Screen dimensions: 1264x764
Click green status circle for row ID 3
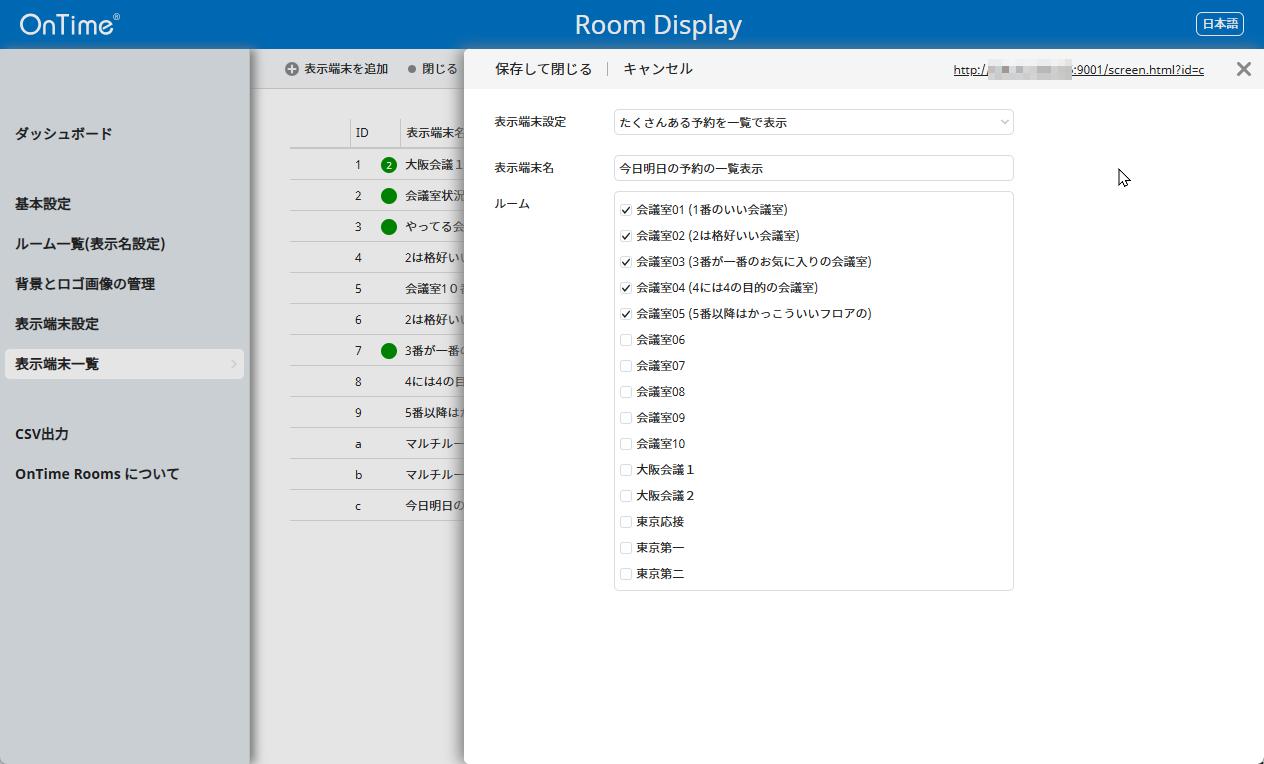(389, 227)
